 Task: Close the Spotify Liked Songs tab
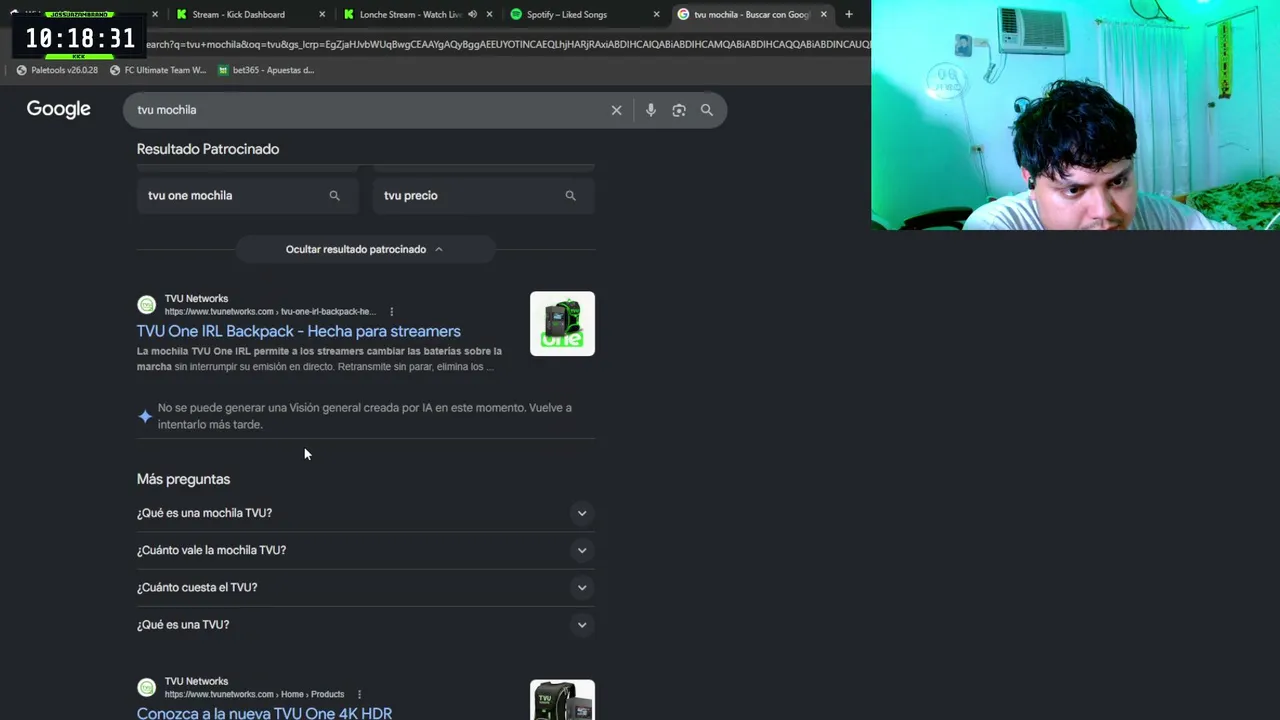(656, 15)
